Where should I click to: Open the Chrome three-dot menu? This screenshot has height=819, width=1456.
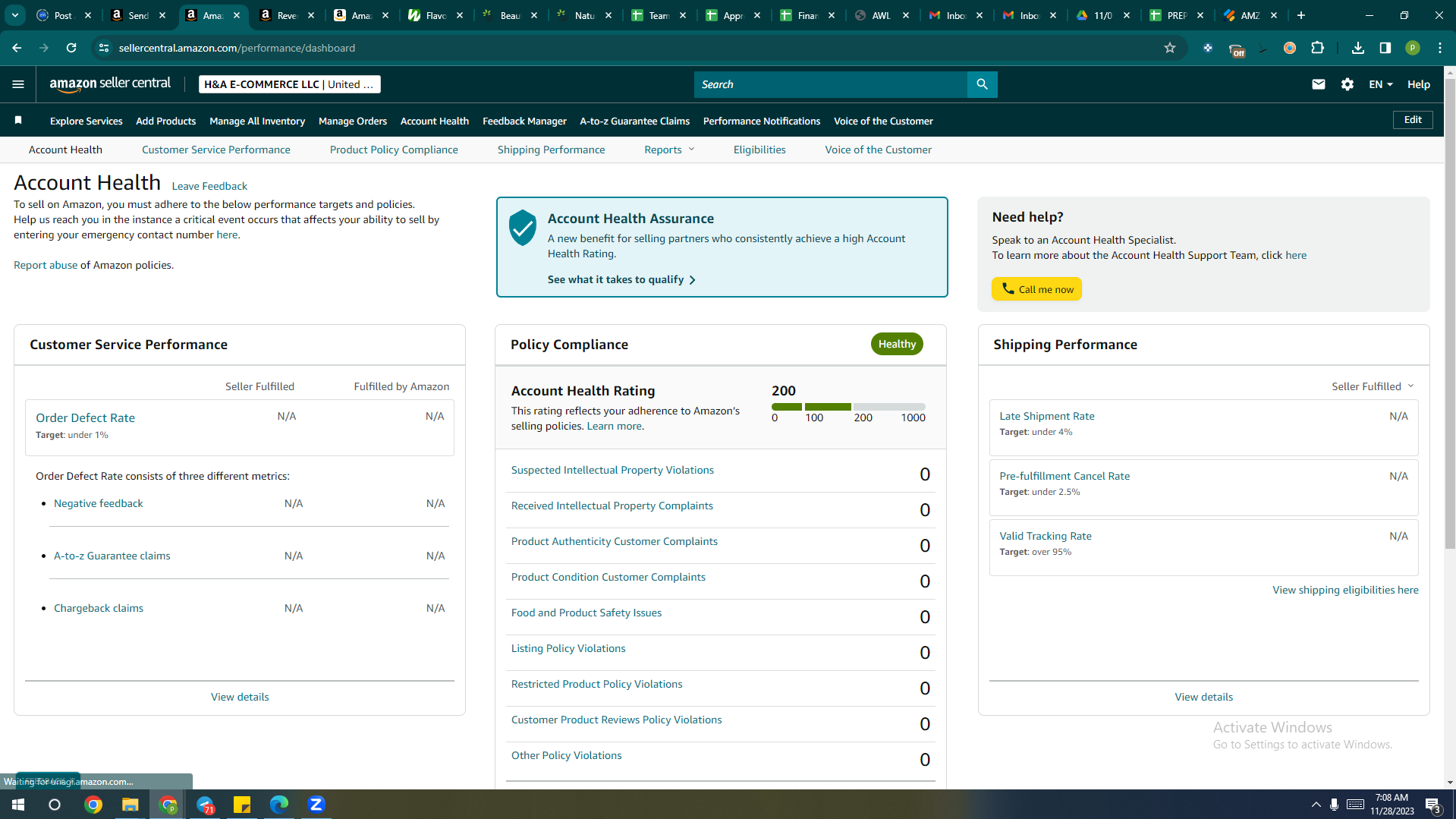[1440, 48]
